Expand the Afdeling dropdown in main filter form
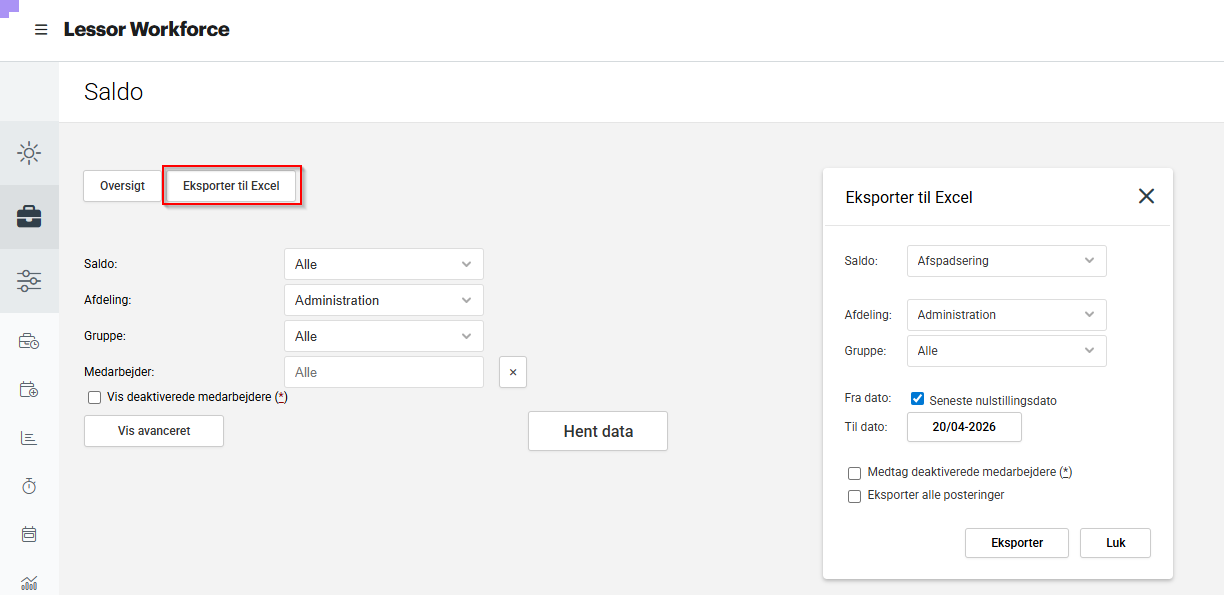The width and height of the screenshot is (1224, 595). 383,300
